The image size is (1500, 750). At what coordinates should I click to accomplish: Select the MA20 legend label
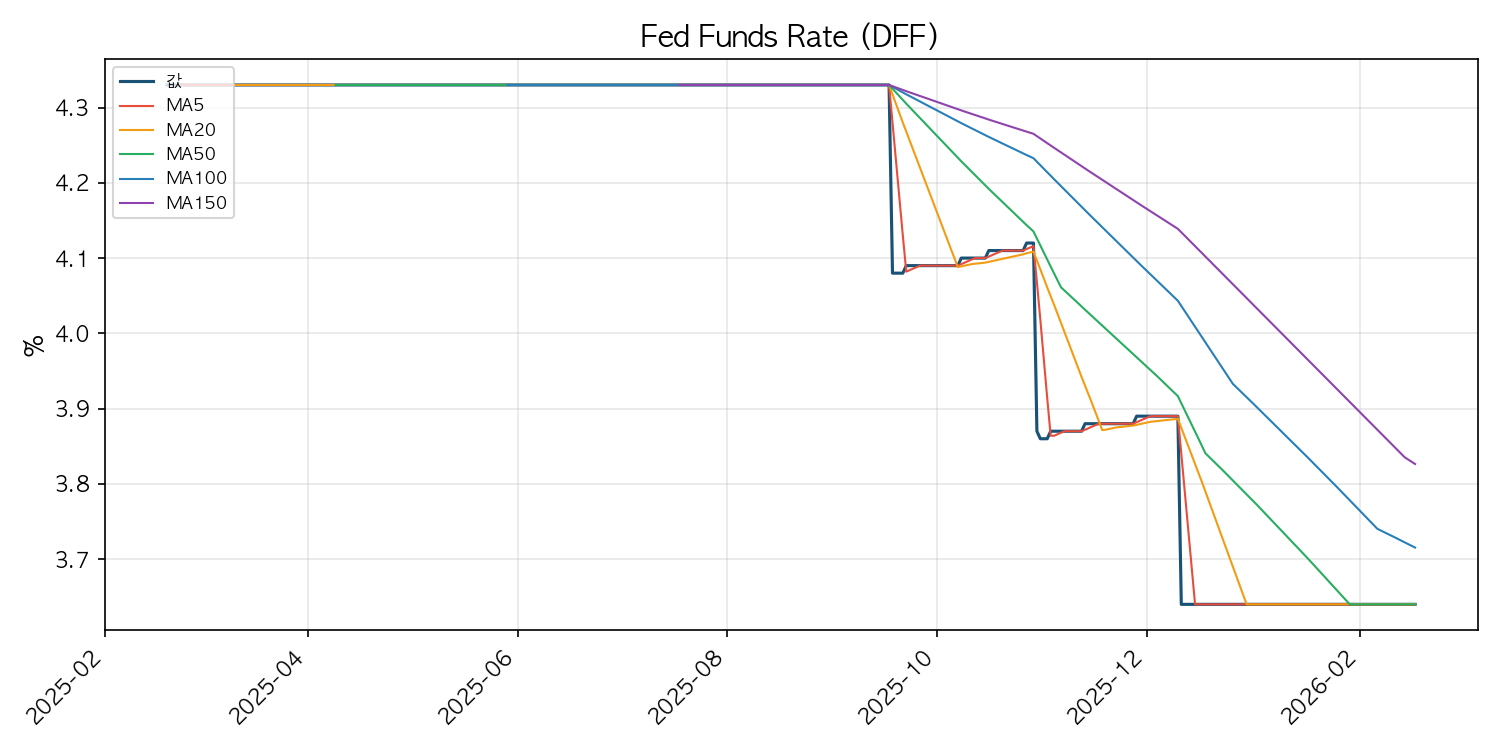190,129
